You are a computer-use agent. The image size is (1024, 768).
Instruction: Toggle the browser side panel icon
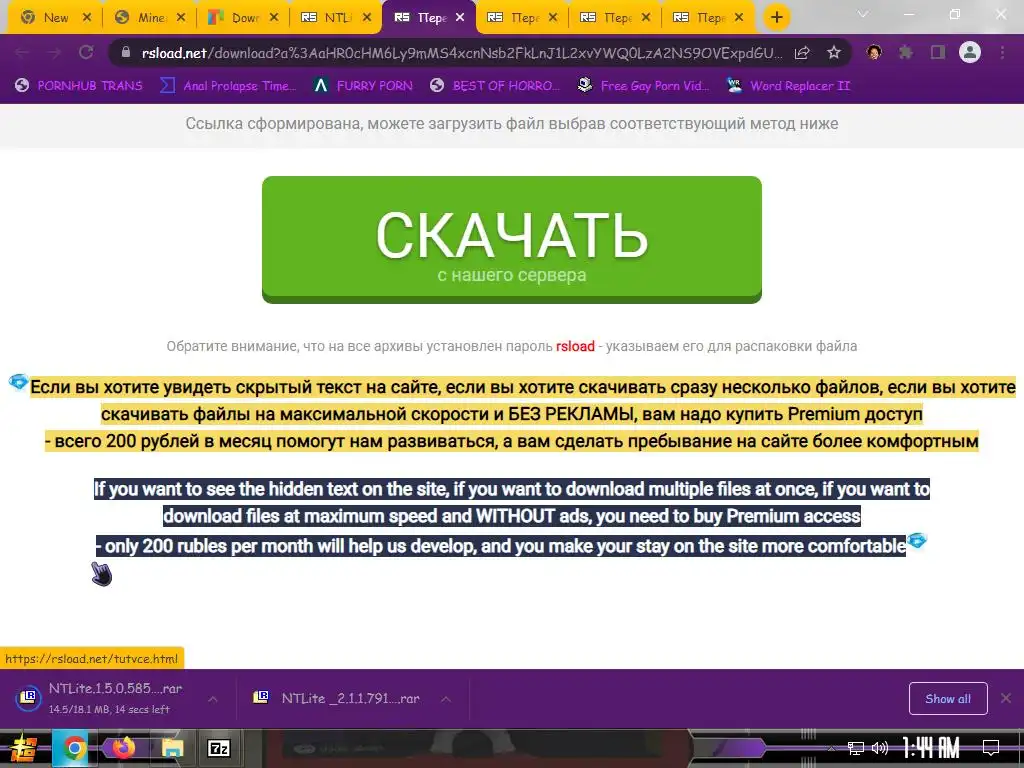click(x=938, y=52)
